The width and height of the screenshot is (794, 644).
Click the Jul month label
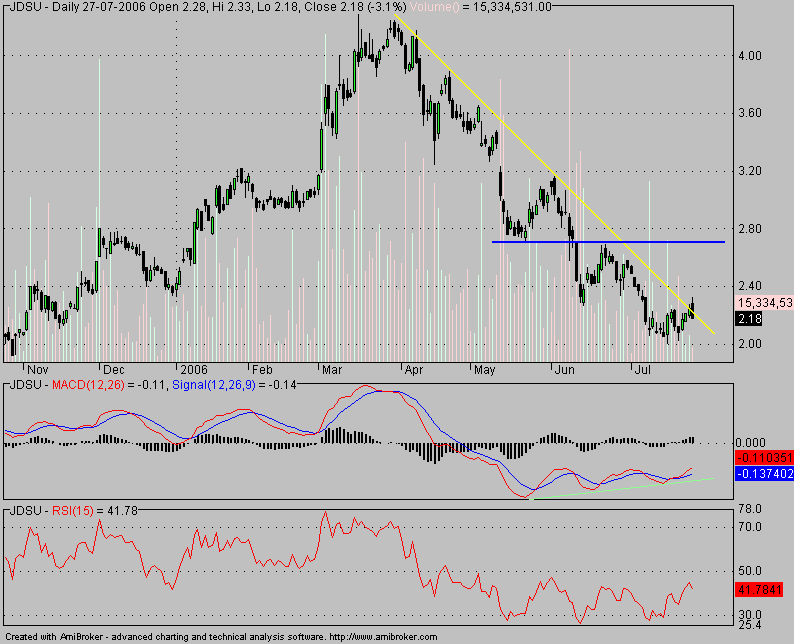tap(642, 370)
